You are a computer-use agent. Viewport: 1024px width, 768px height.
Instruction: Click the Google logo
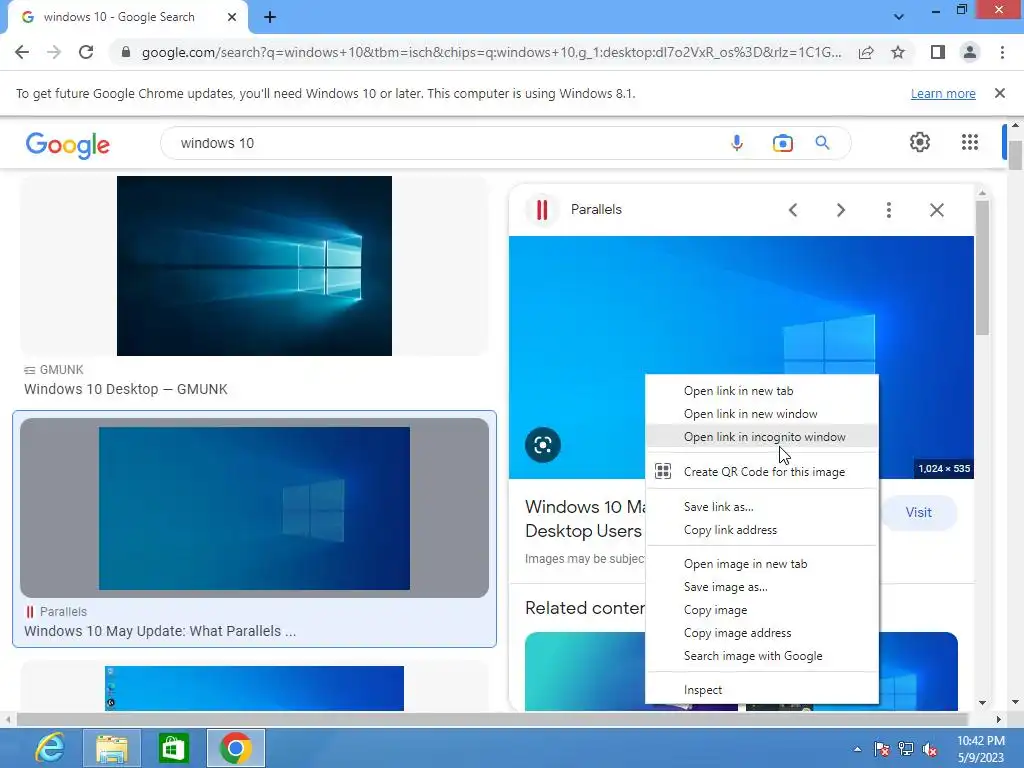(x=68, y=145)
